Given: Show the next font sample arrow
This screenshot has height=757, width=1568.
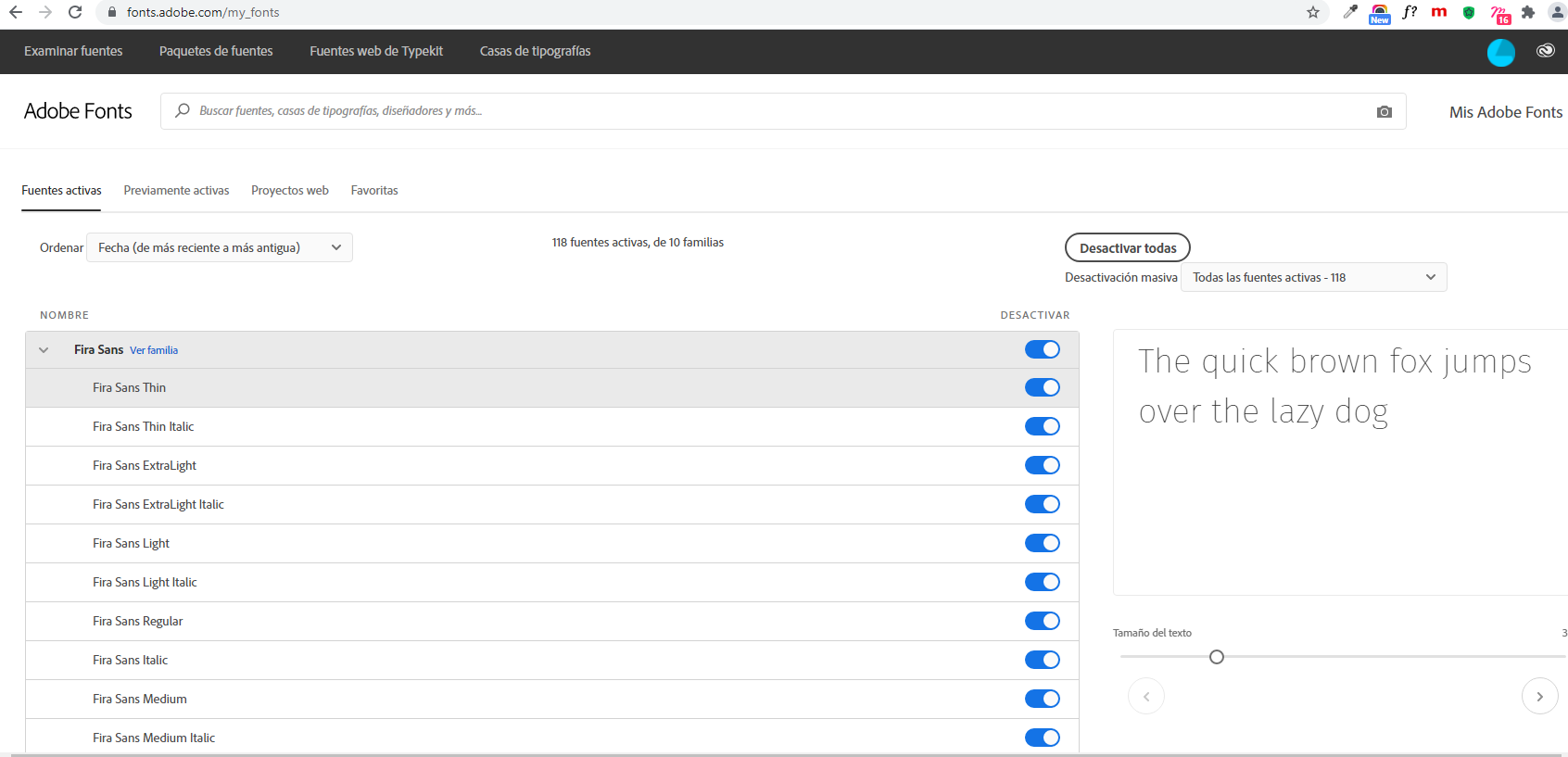Looking at the screenshot, I should 1539,697.
